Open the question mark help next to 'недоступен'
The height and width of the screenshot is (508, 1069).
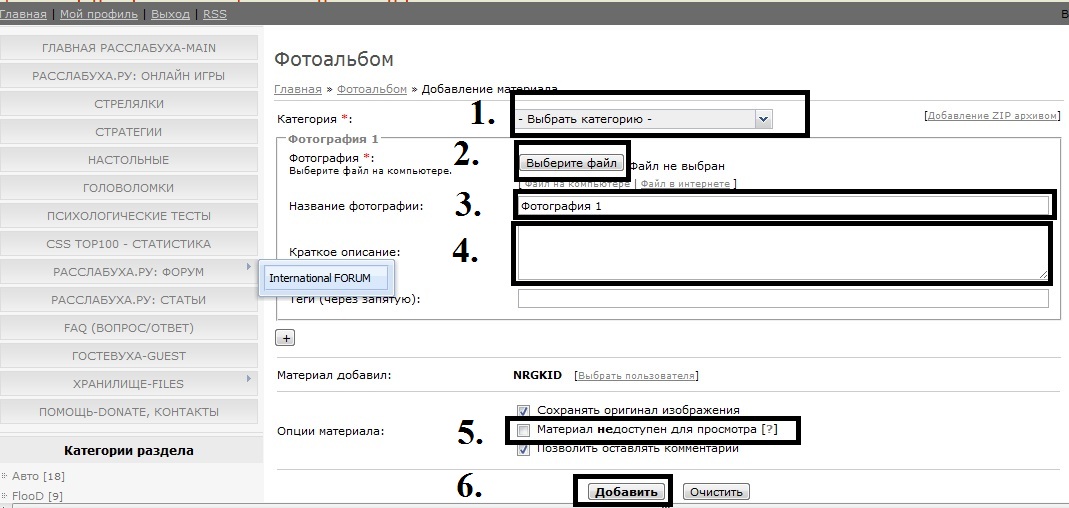tap(769, 430)
